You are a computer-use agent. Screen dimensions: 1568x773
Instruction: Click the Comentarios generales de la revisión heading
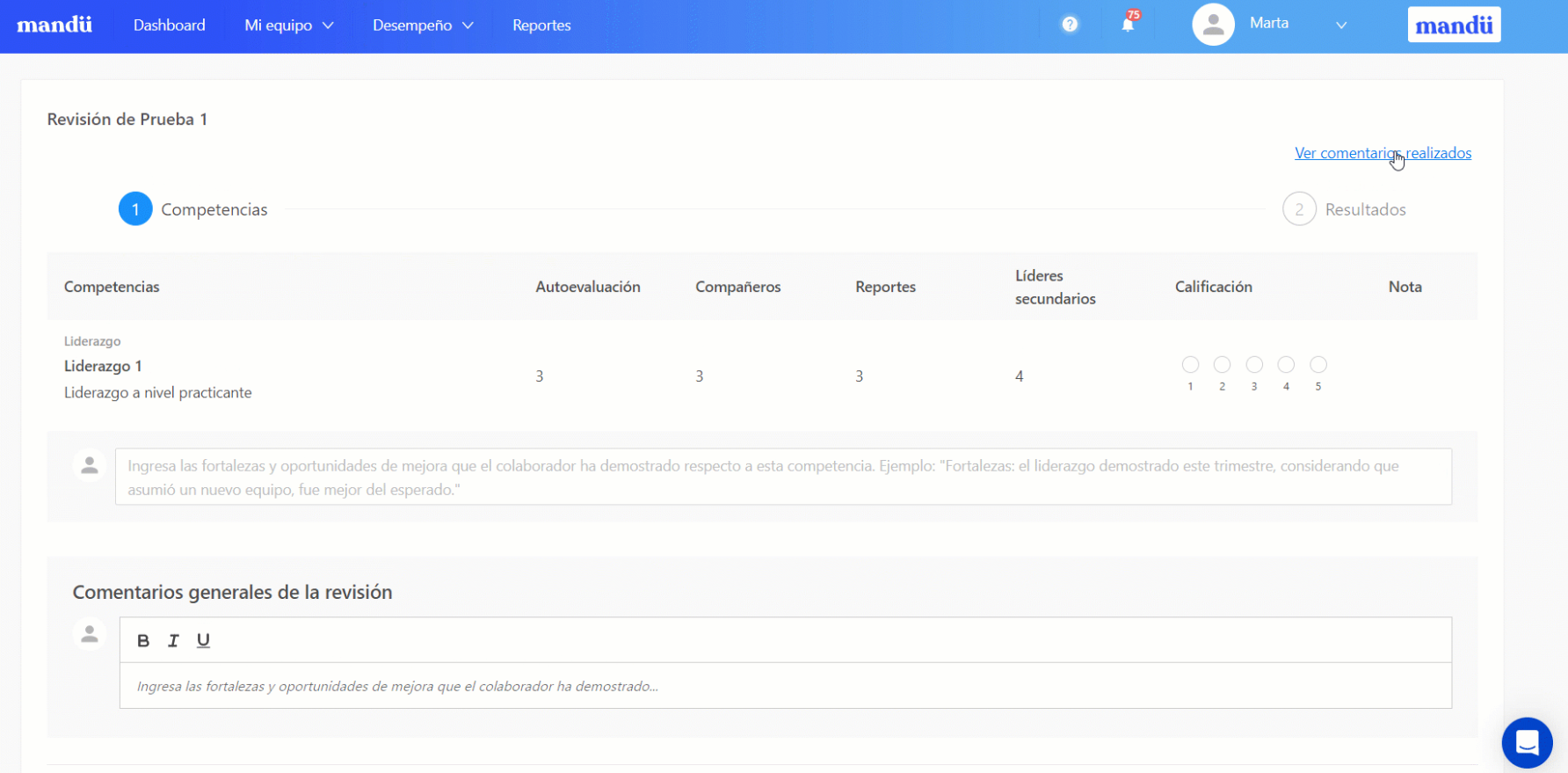click(x=232, y=592)
